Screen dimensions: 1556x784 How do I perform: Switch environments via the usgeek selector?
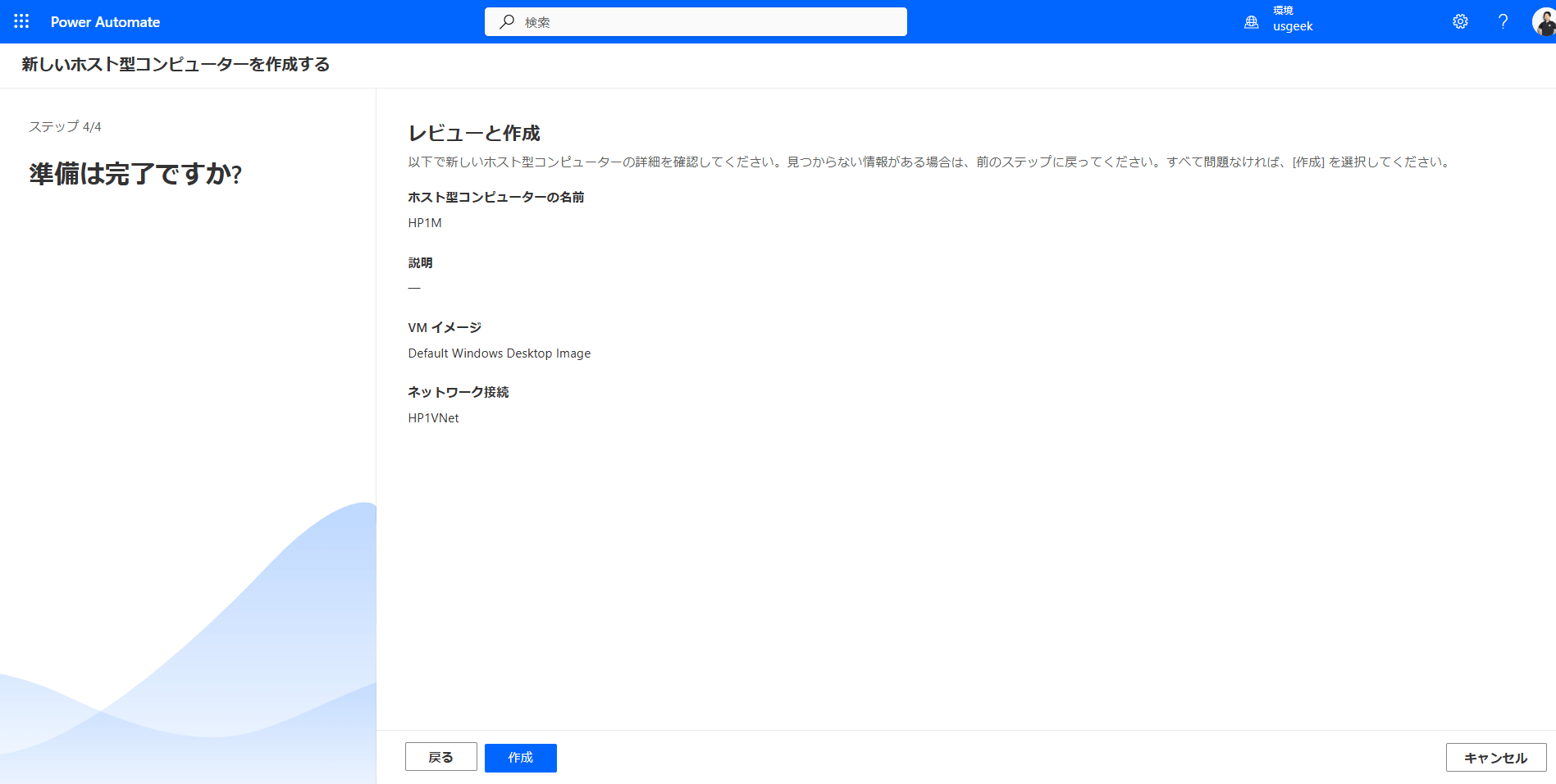pos(1293,26)
